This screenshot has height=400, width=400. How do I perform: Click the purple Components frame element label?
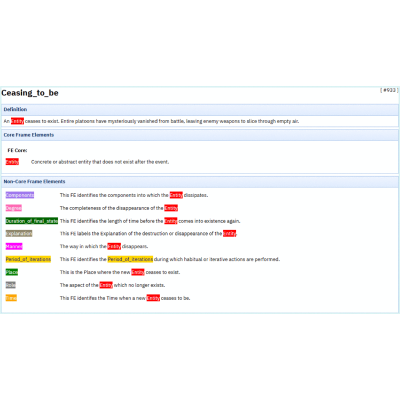[x=20, y=195]
